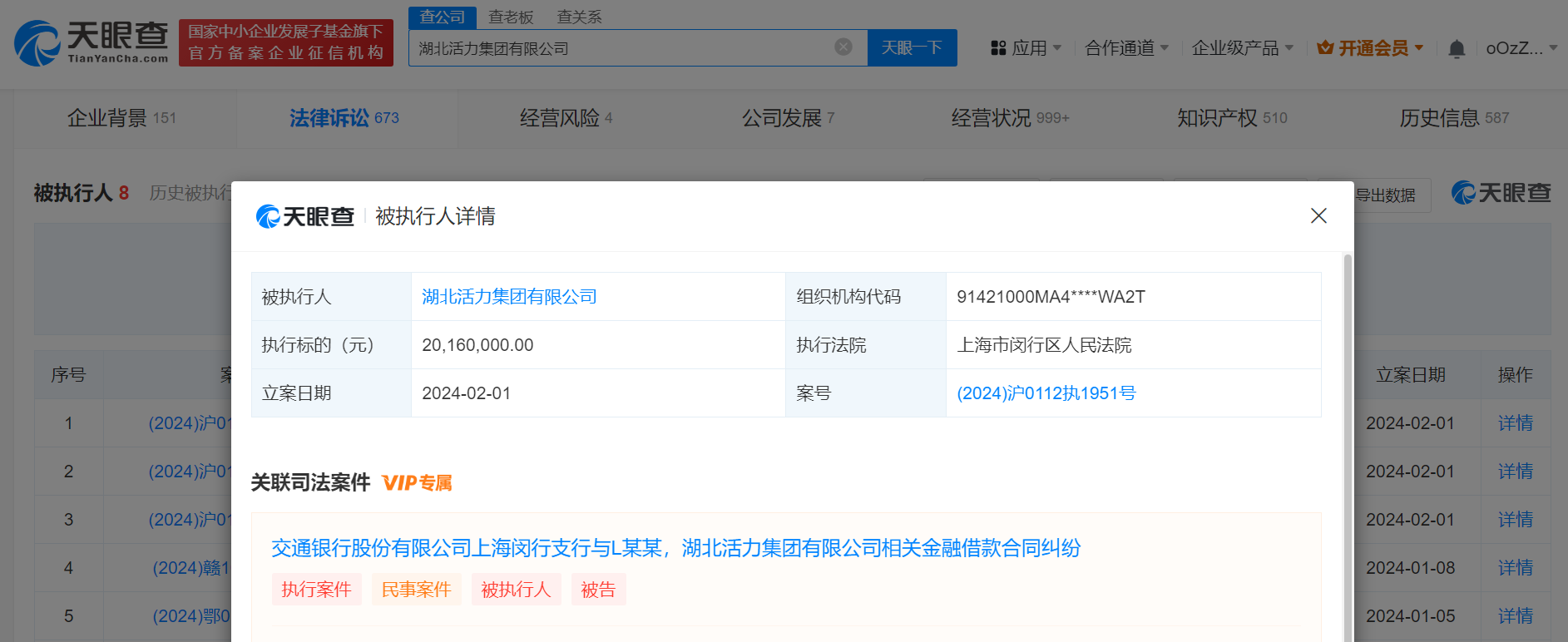
Task: Open the 湖北活力集团有限公司 company link
Action: (x=509, y=297)
